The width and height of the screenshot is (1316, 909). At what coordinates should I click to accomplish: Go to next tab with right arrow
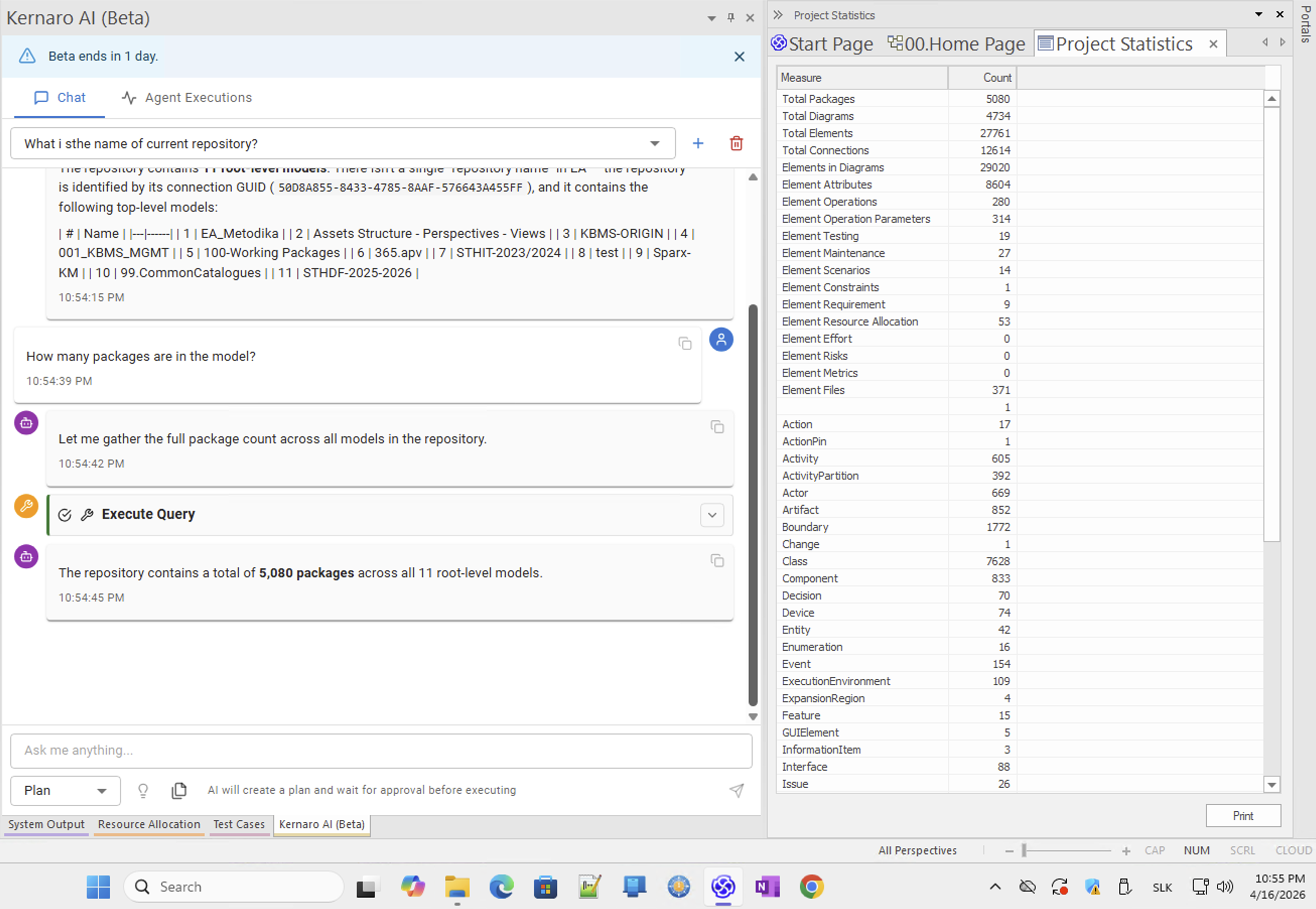pos(1282,42)
